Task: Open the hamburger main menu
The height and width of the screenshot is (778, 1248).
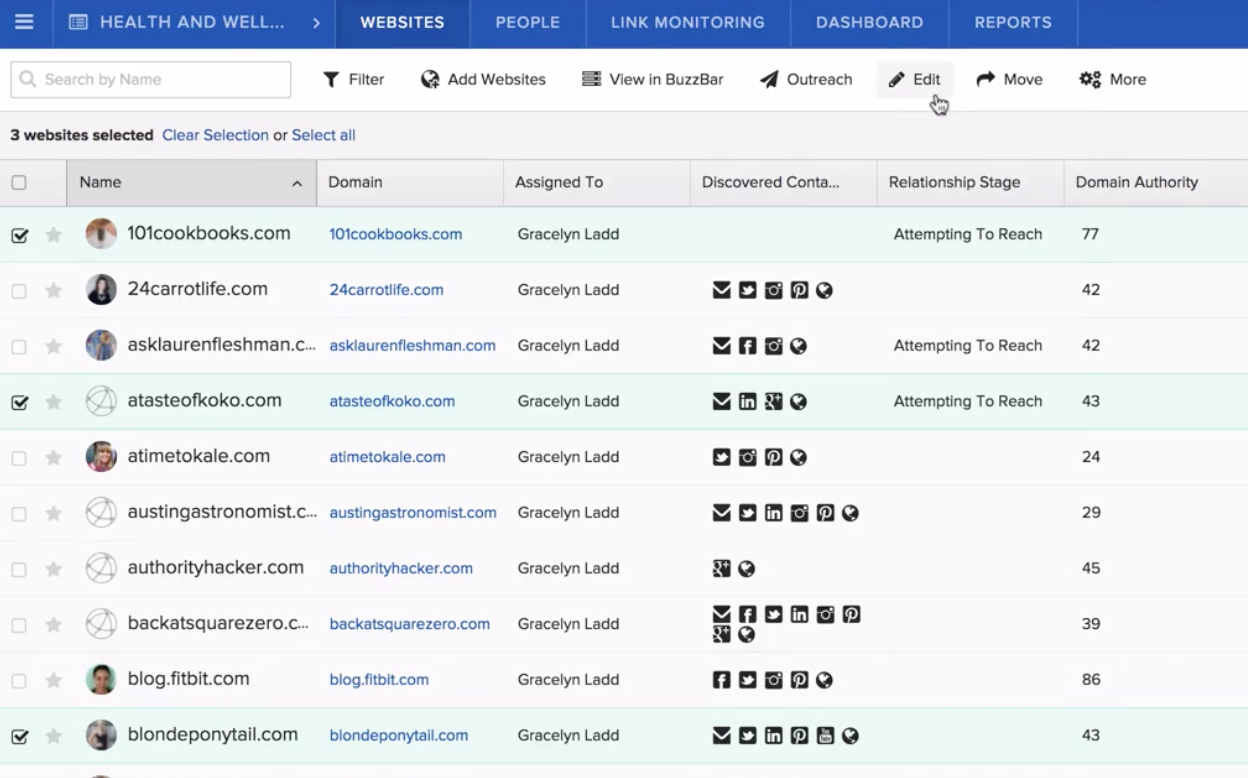Action: [x=24, y=22]
